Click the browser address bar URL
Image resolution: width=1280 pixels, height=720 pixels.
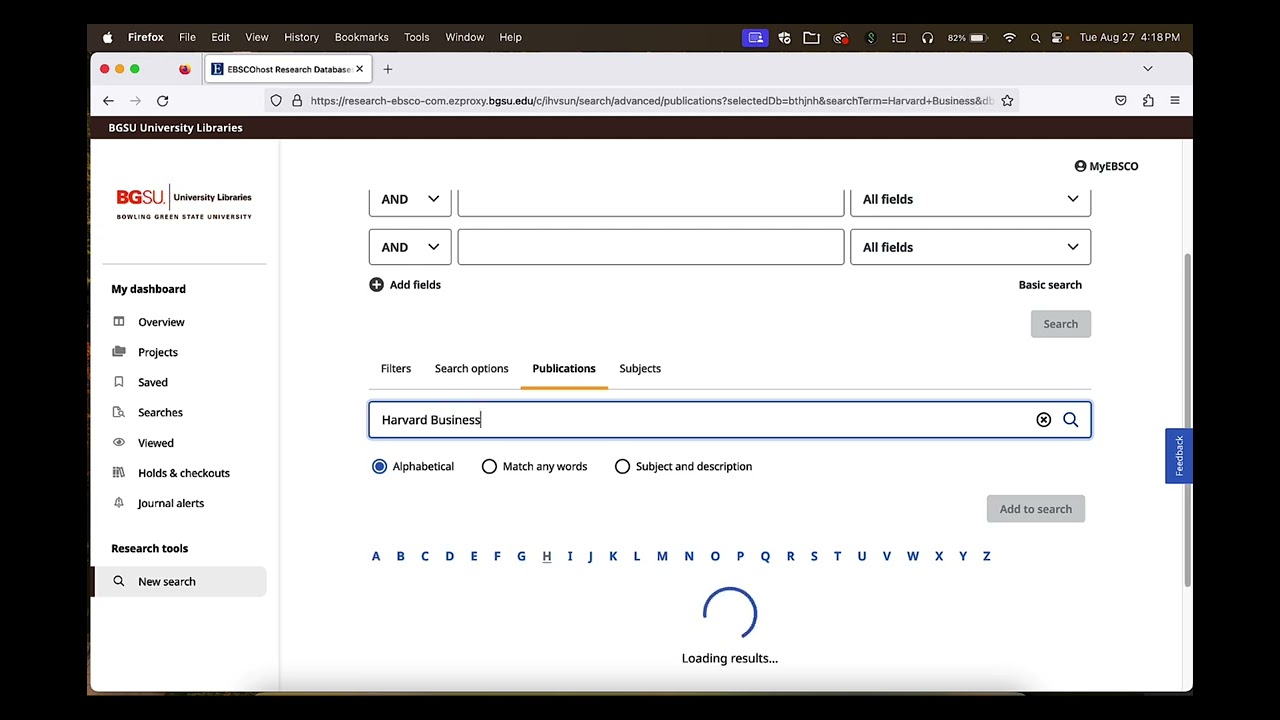pyautogui.click(x=650, y=101)
